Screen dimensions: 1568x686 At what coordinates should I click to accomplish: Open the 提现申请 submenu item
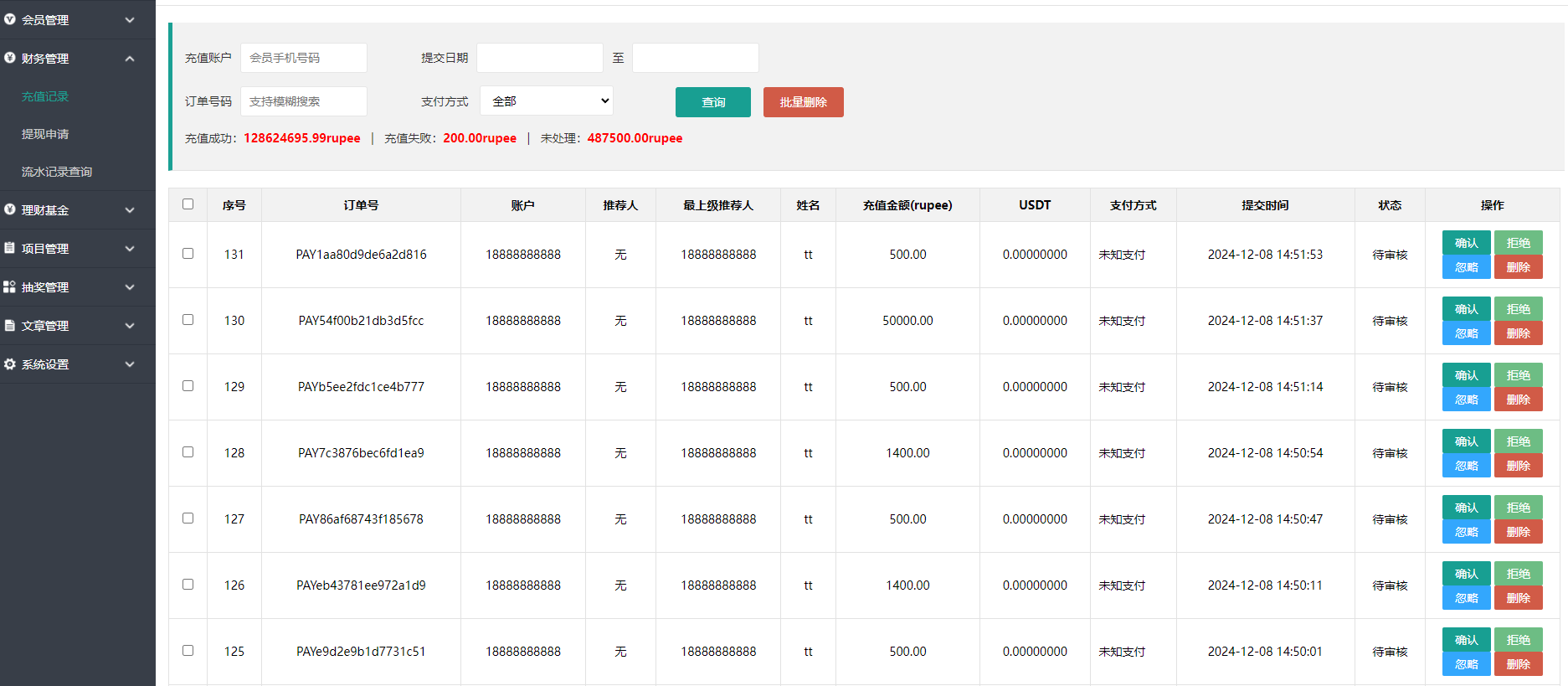(x=45, y=134)
